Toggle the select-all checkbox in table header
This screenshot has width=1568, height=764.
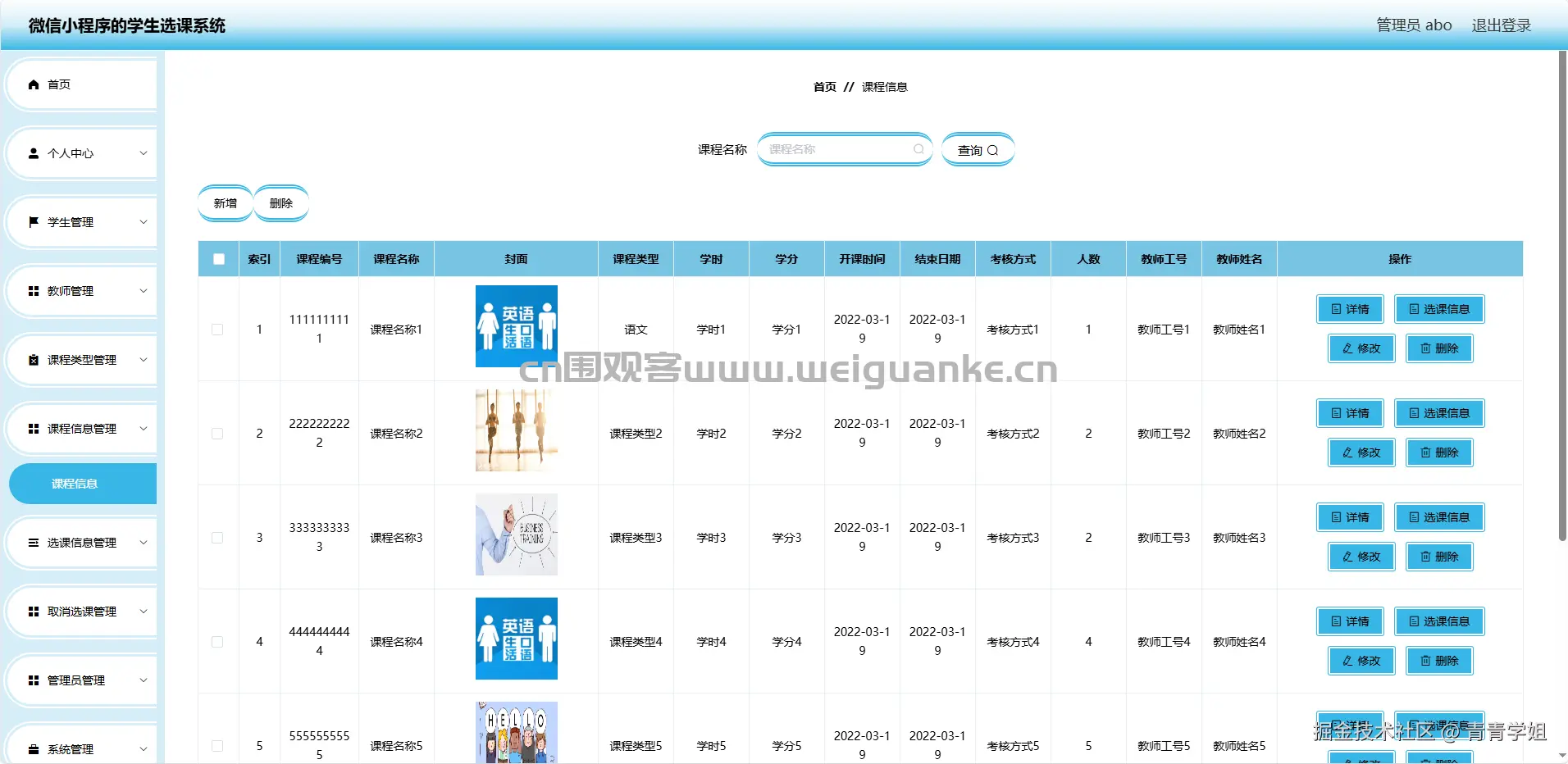tap(219, 259)
